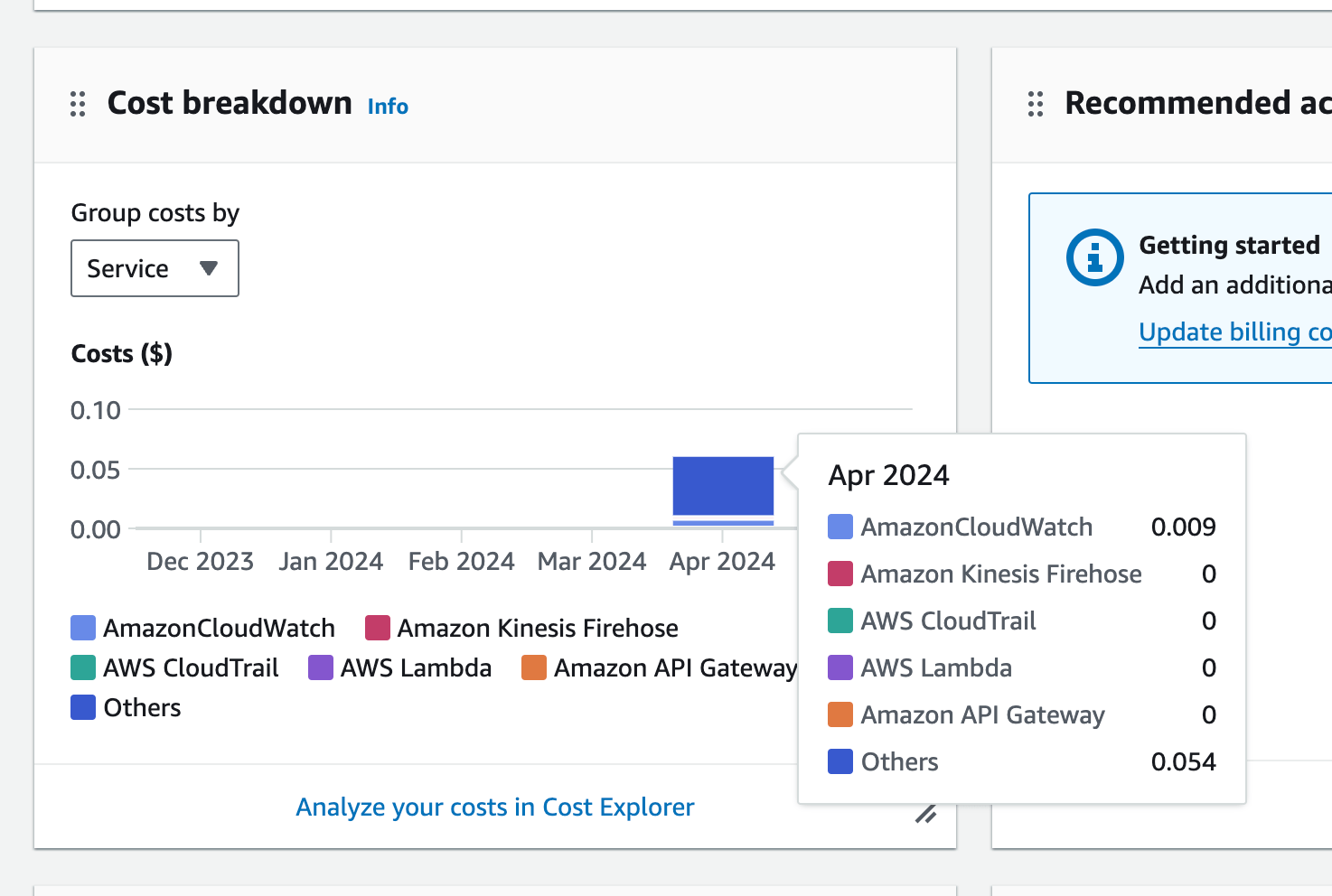Click the 0.05 y-axis value
This screenshot has height=896, width=1332.
tap(96, 470)
